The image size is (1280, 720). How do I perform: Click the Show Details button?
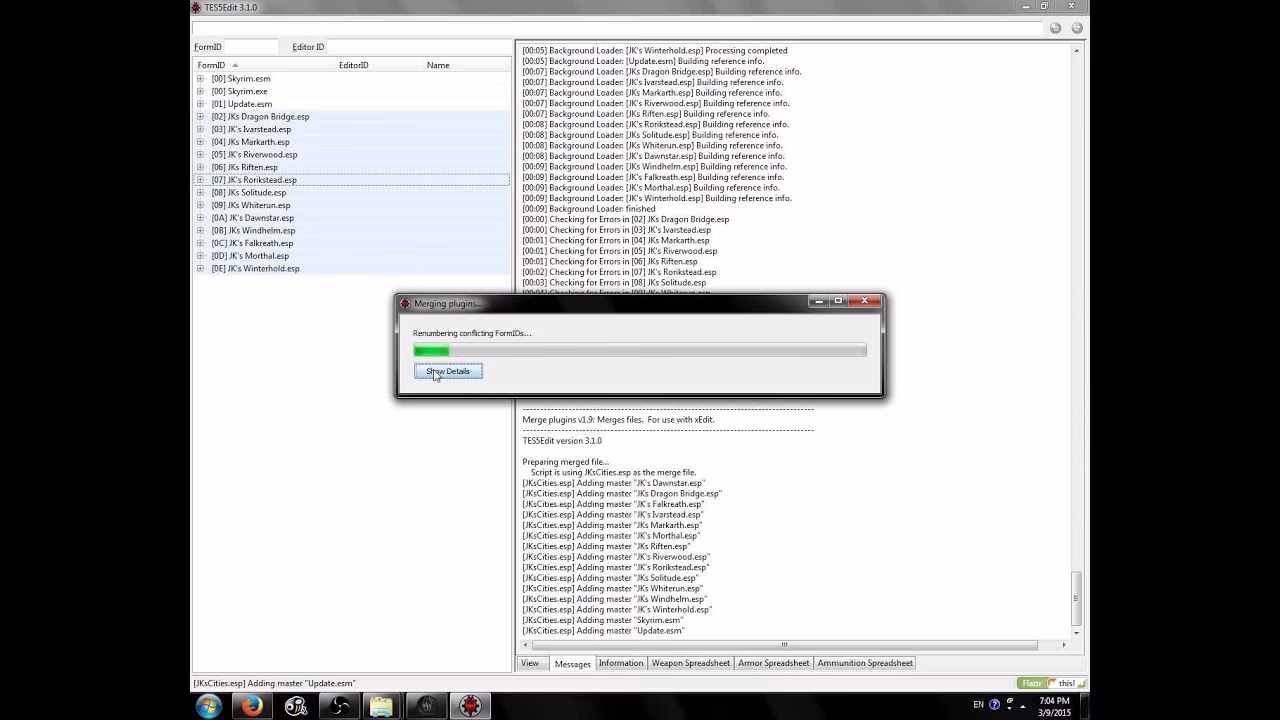[448, 371]
